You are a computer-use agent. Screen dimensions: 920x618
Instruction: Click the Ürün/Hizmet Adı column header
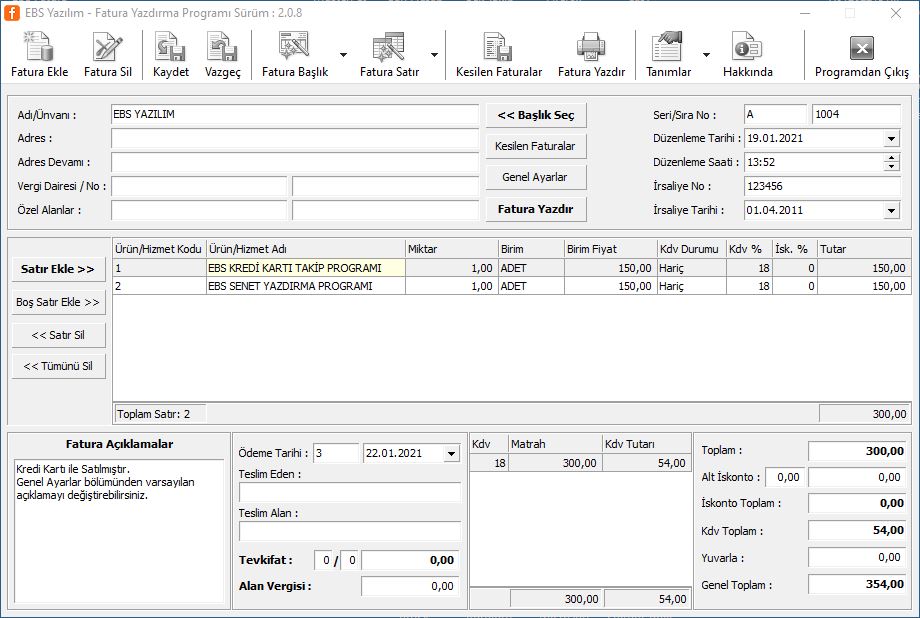(305, 249)
